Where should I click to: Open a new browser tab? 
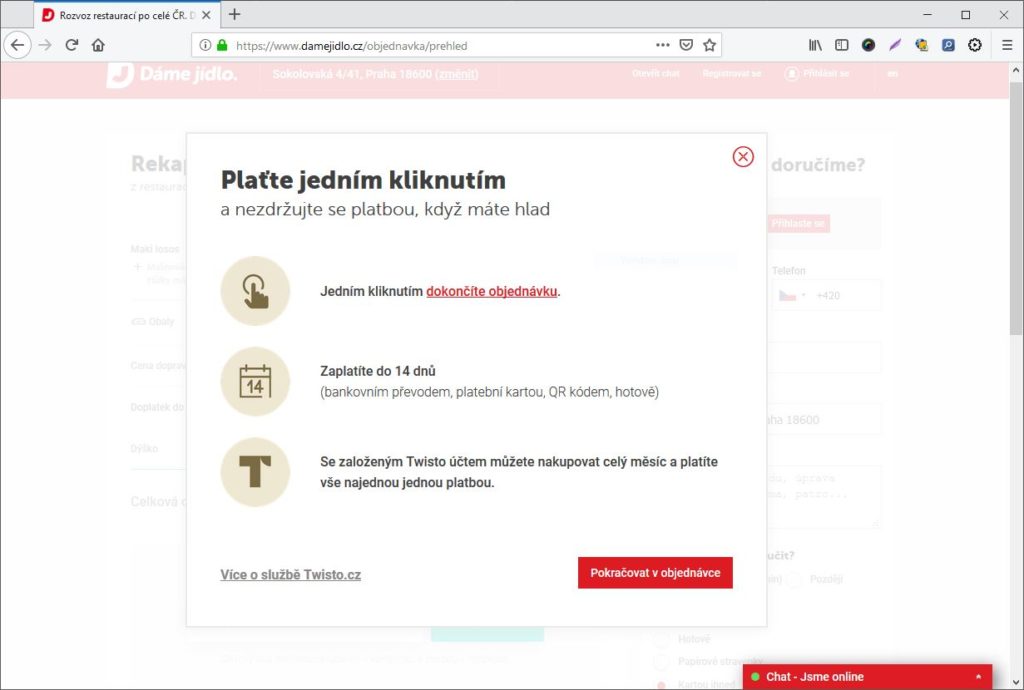point(234,14)
